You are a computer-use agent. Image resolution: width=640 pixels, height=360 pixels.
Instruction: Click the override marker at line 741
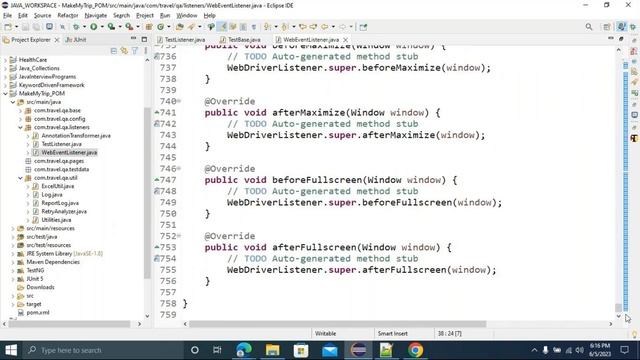tap(157, 112)
